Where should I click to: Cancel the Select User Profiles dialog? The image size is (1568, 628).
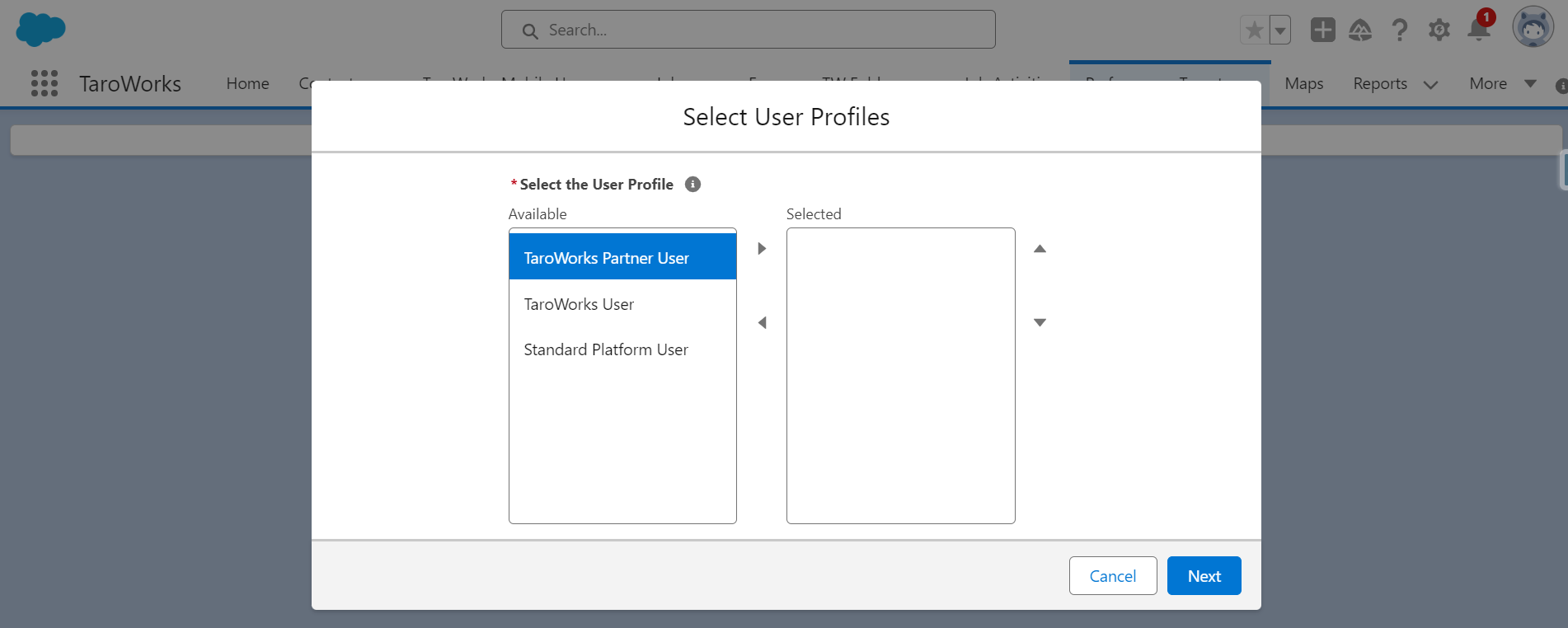(1112, 576)
